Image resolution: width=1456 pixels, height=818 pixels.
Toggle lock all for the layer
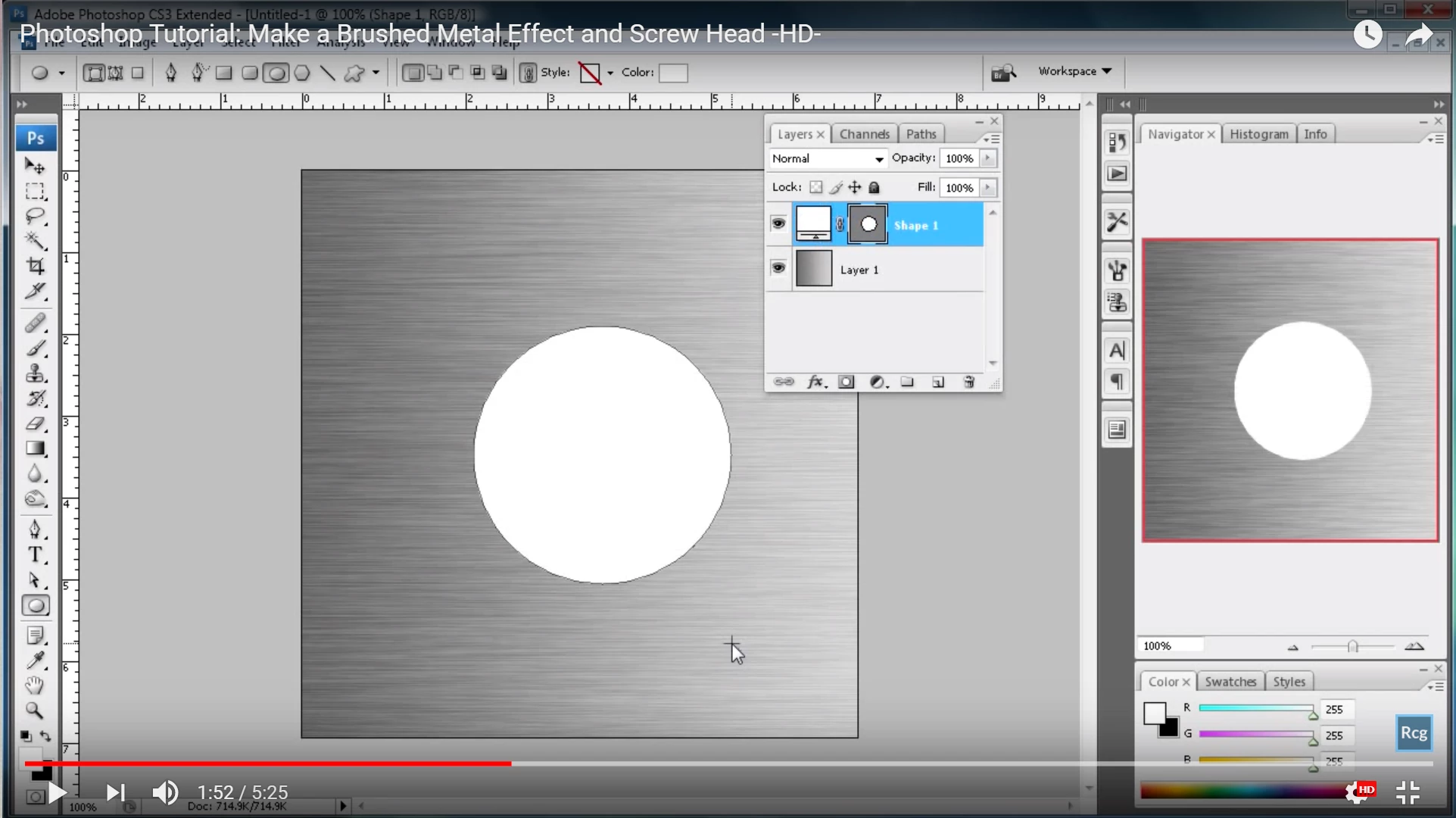coord(875,187)
